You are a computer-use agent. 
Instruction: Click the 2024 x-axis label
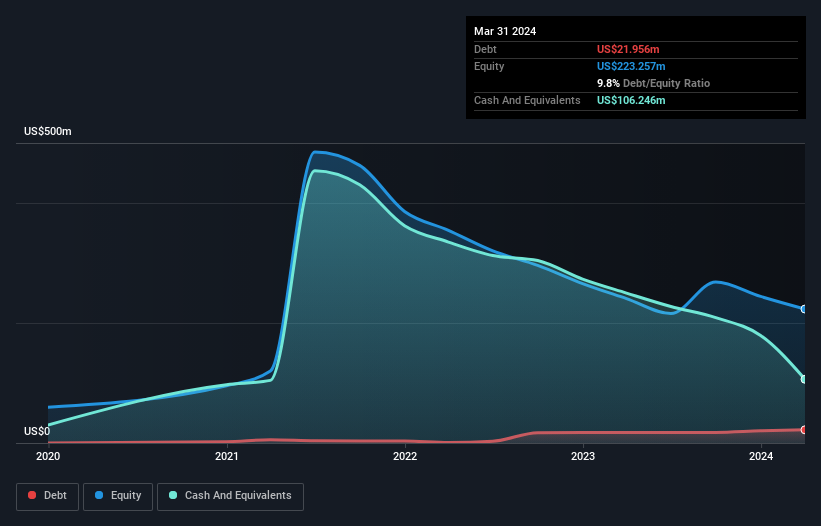coord(761,456)
